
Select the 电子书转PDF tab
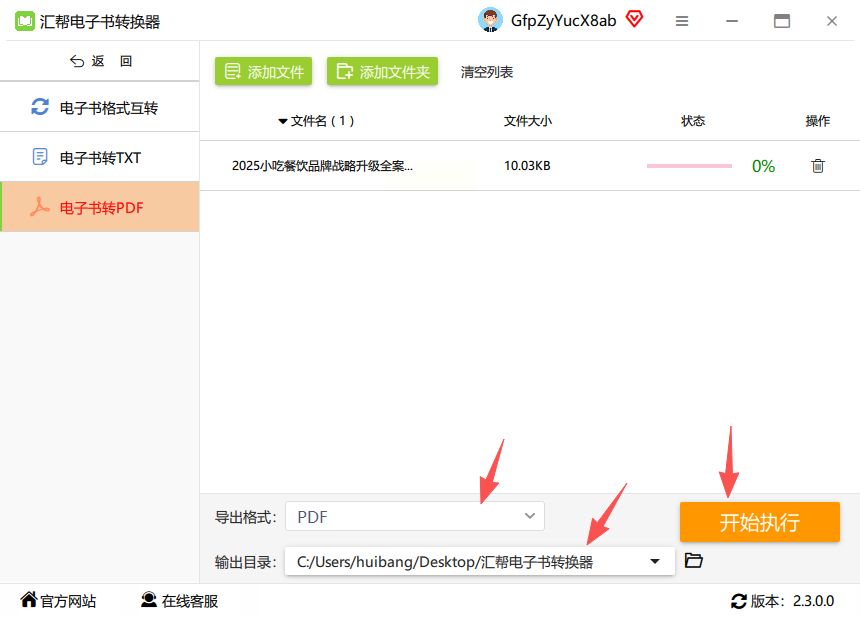point(100,207)
